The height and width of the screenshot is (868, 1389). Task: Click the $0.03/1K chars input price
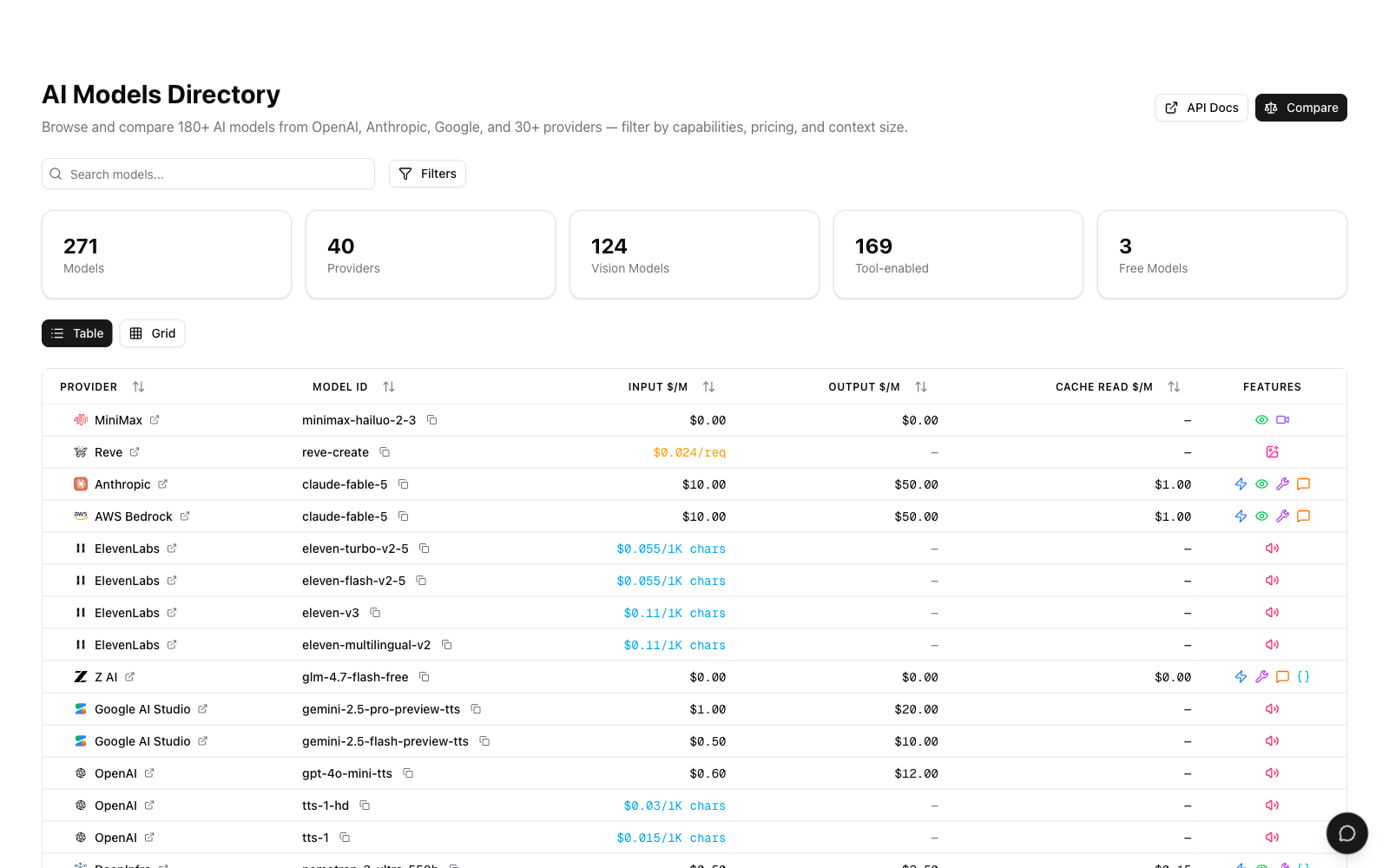click(675, 806)
